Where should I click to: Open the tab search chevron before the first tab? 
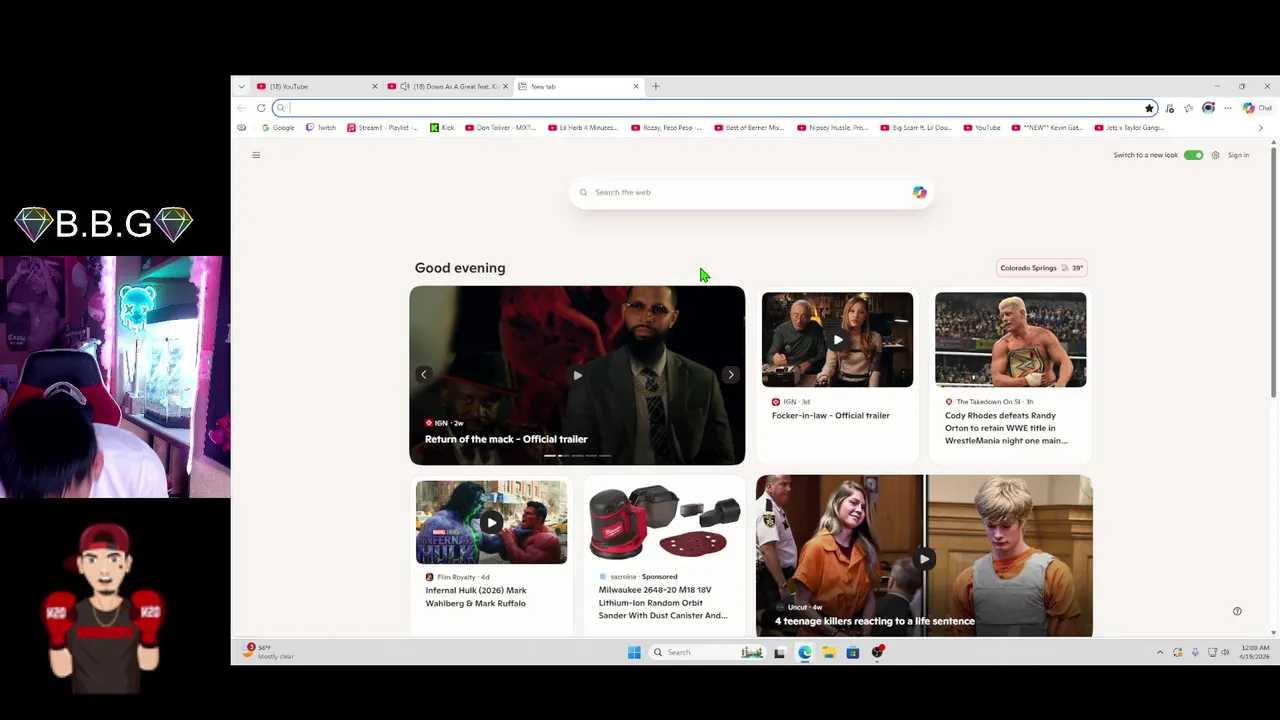(x=241, y=86)
